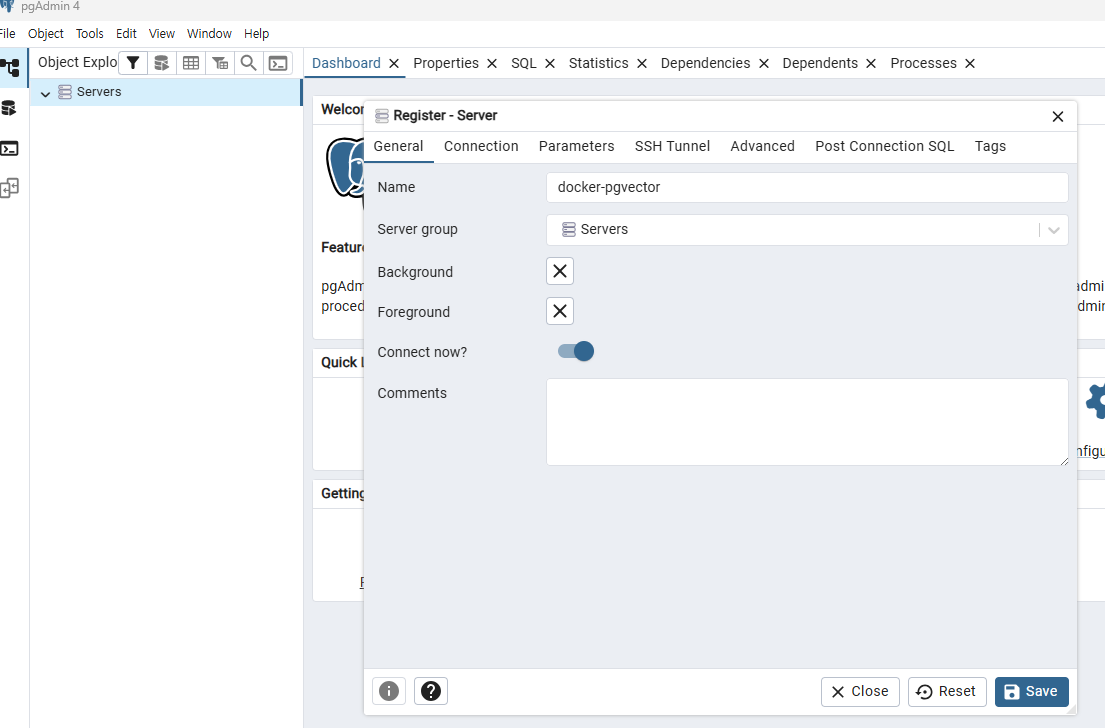The image size is (1105, 728).
Task: Click the Filtered Rows icon
Action: pyautogui.click(x=220, y=63)
